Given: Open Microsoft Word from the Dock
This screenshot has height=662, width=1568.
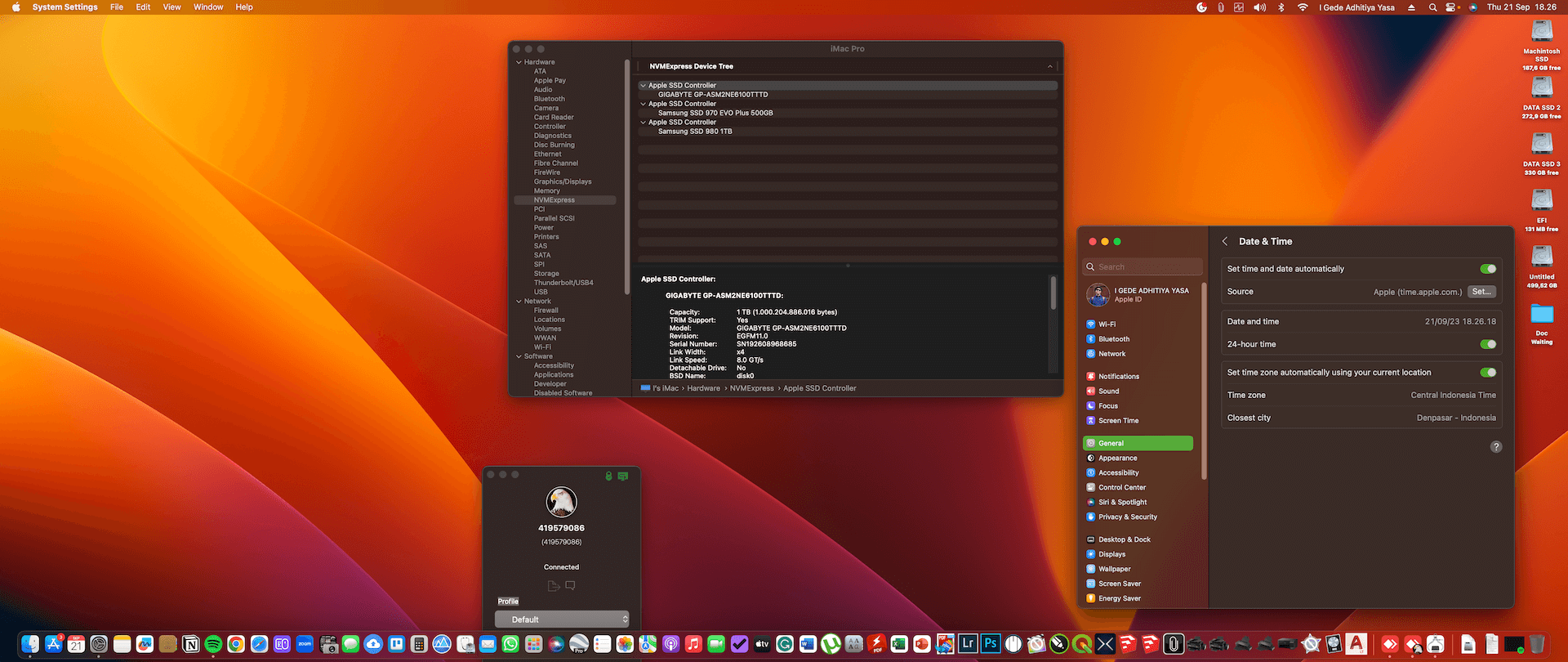Looking at the screenshot, I should [808, 644].
